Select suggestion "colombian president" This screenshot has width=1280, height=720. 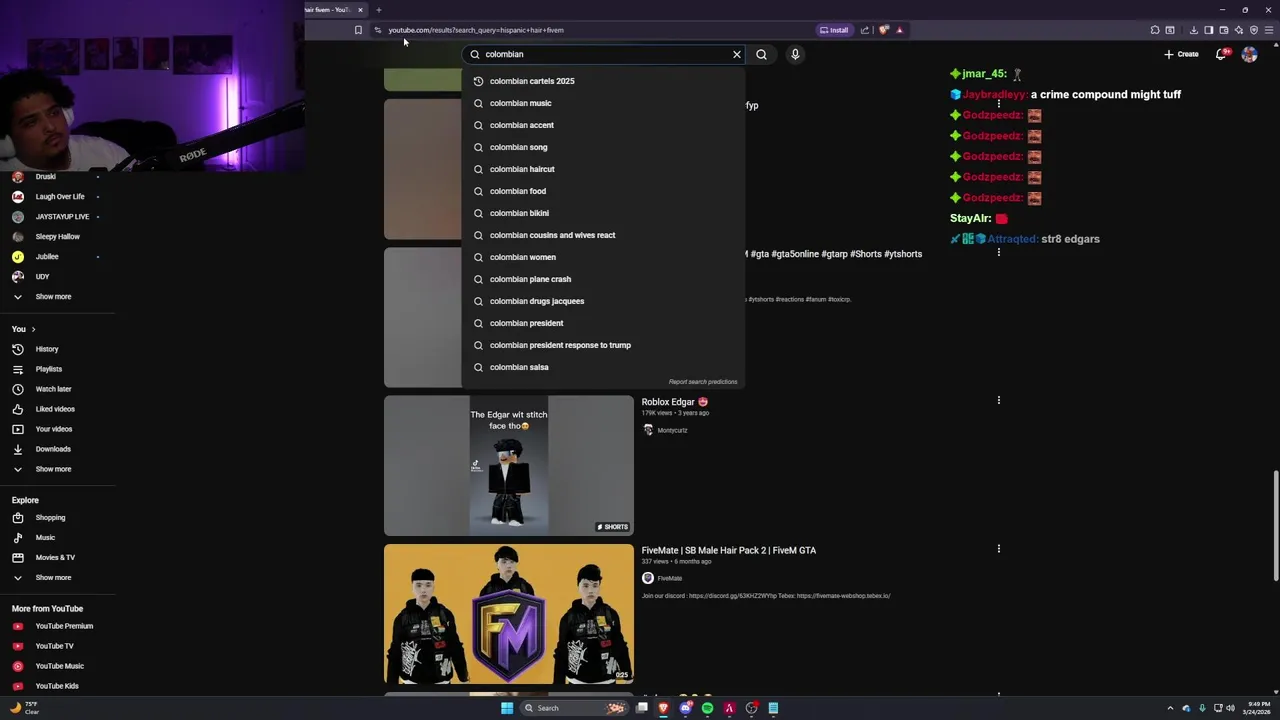(x=603, y=323)
